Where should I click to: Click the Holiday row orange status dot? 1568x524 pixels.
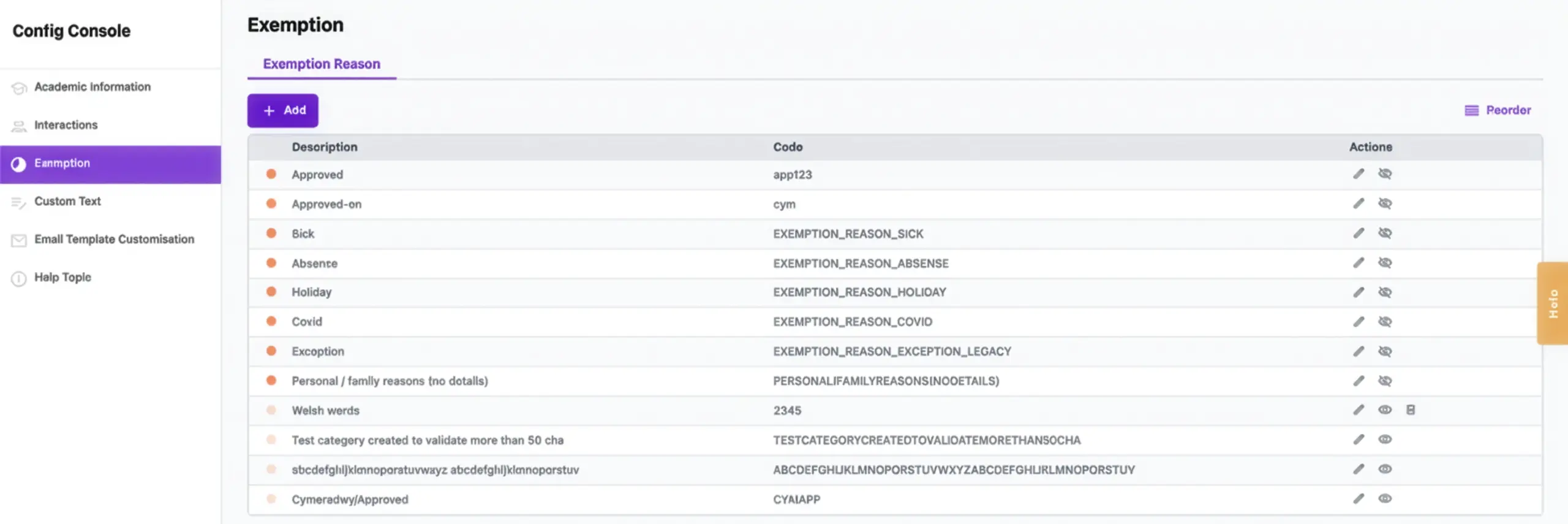click(271, 292)
